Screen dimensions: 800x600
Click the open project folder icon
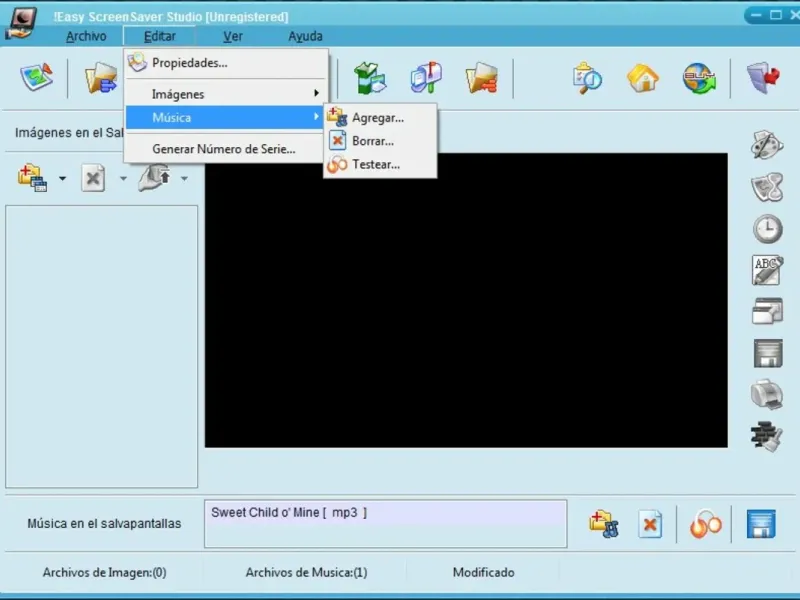click(x=101, y=78)
